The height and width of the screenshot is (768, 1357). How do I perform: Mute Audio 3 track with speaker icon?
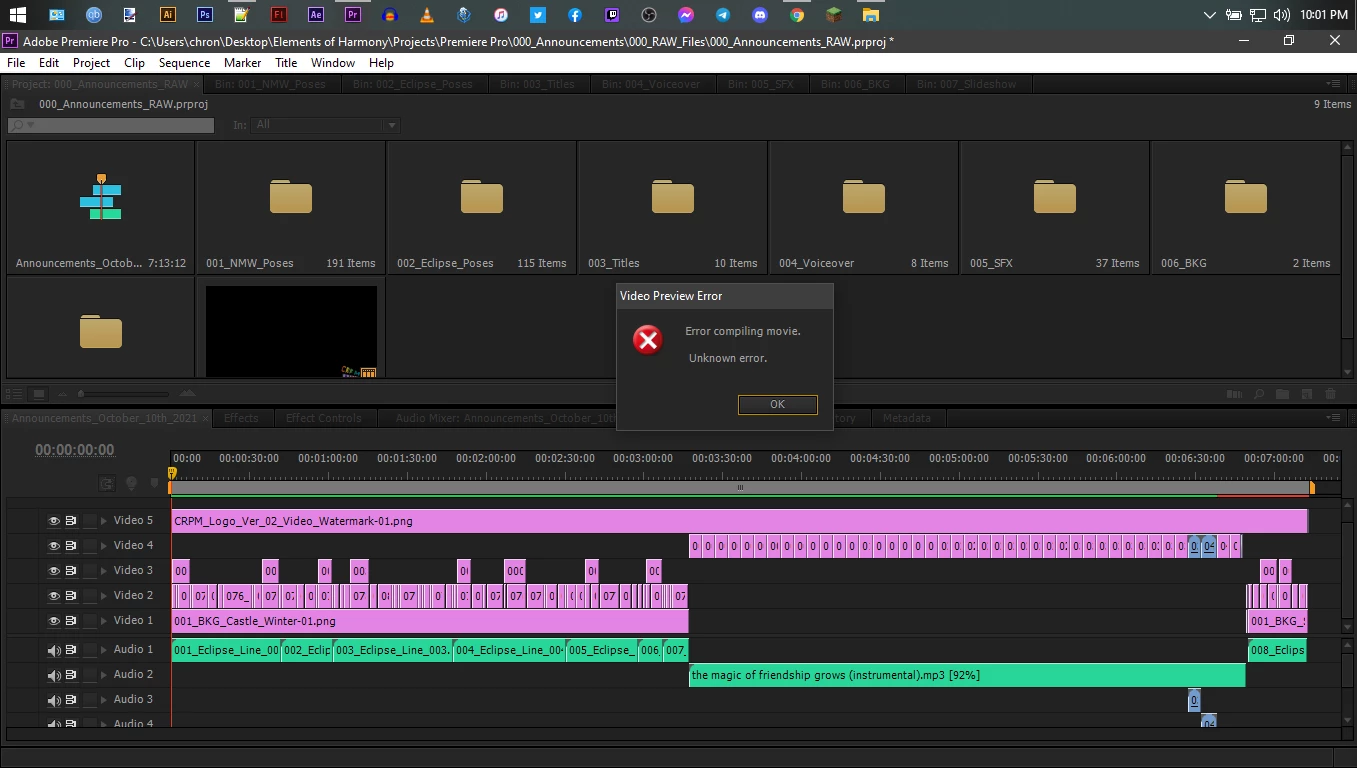coord(54,700)
